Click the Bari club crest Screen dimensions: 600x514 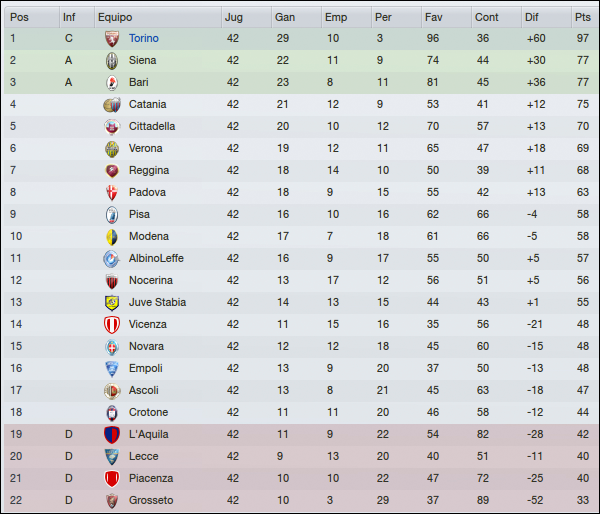112,83
